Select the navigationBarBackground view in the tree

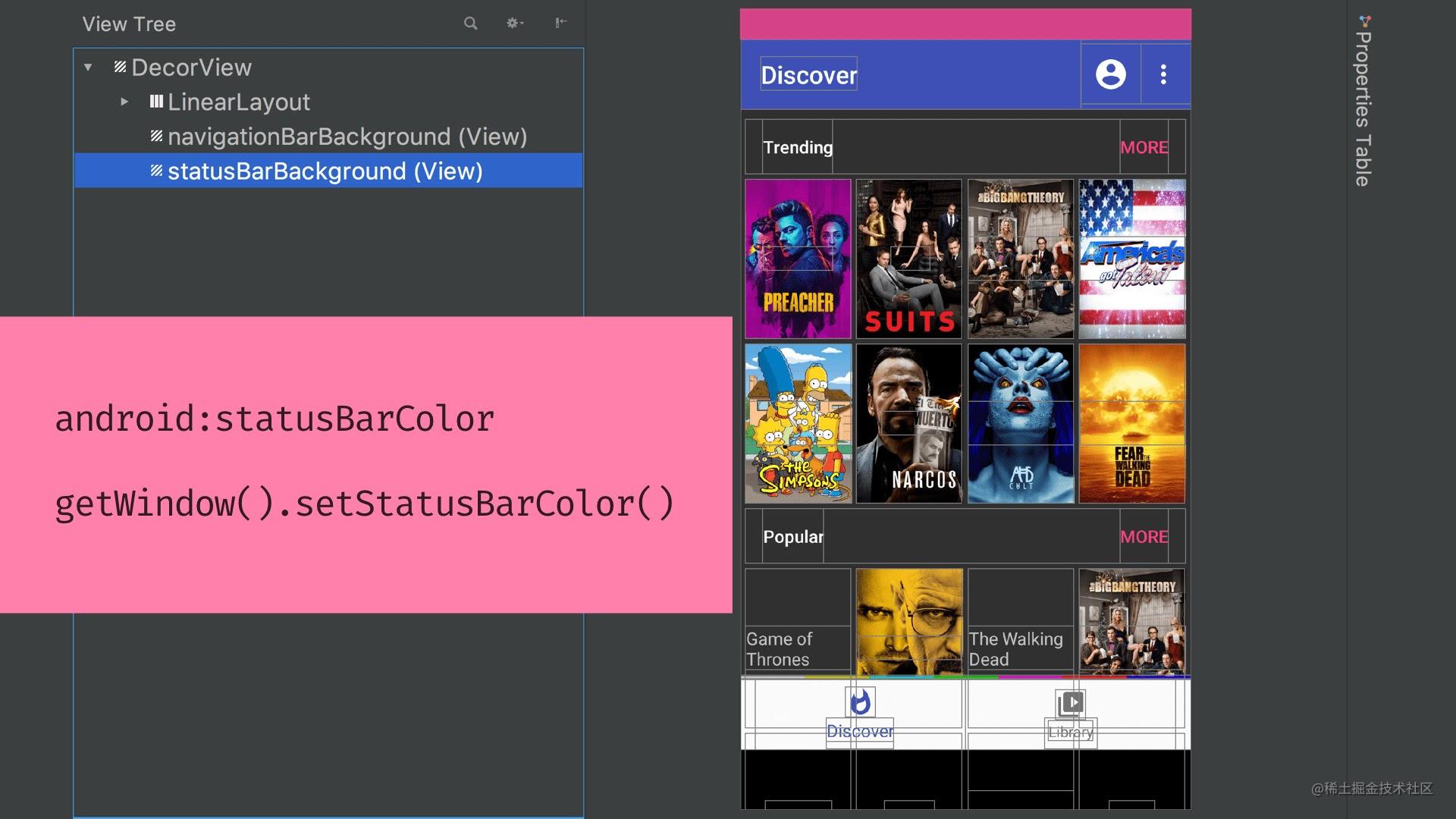pyautogui.click(x=347, y=136)
